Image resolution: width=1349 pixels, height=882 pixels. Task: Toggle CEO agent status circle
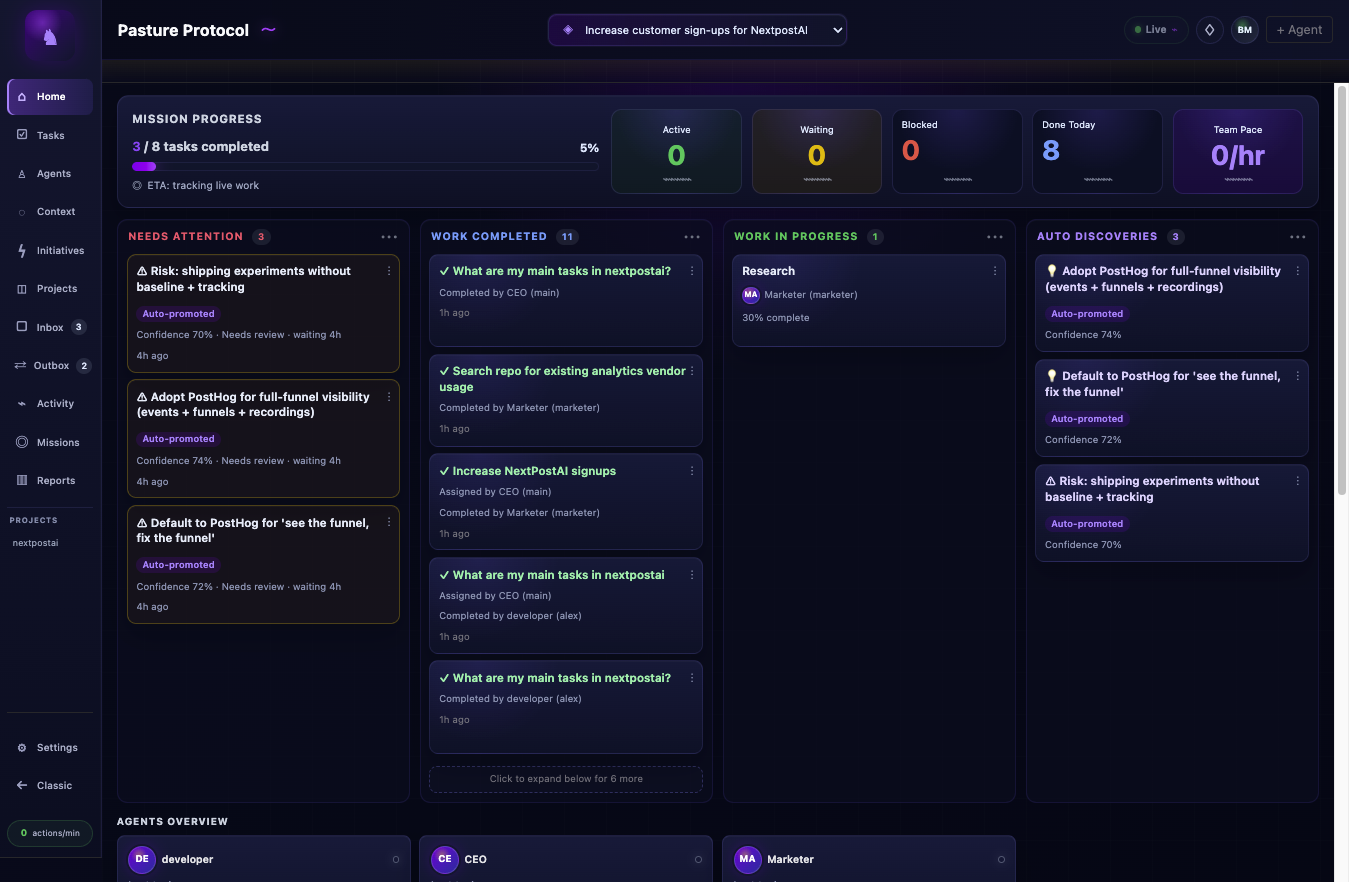pos(699,860)
